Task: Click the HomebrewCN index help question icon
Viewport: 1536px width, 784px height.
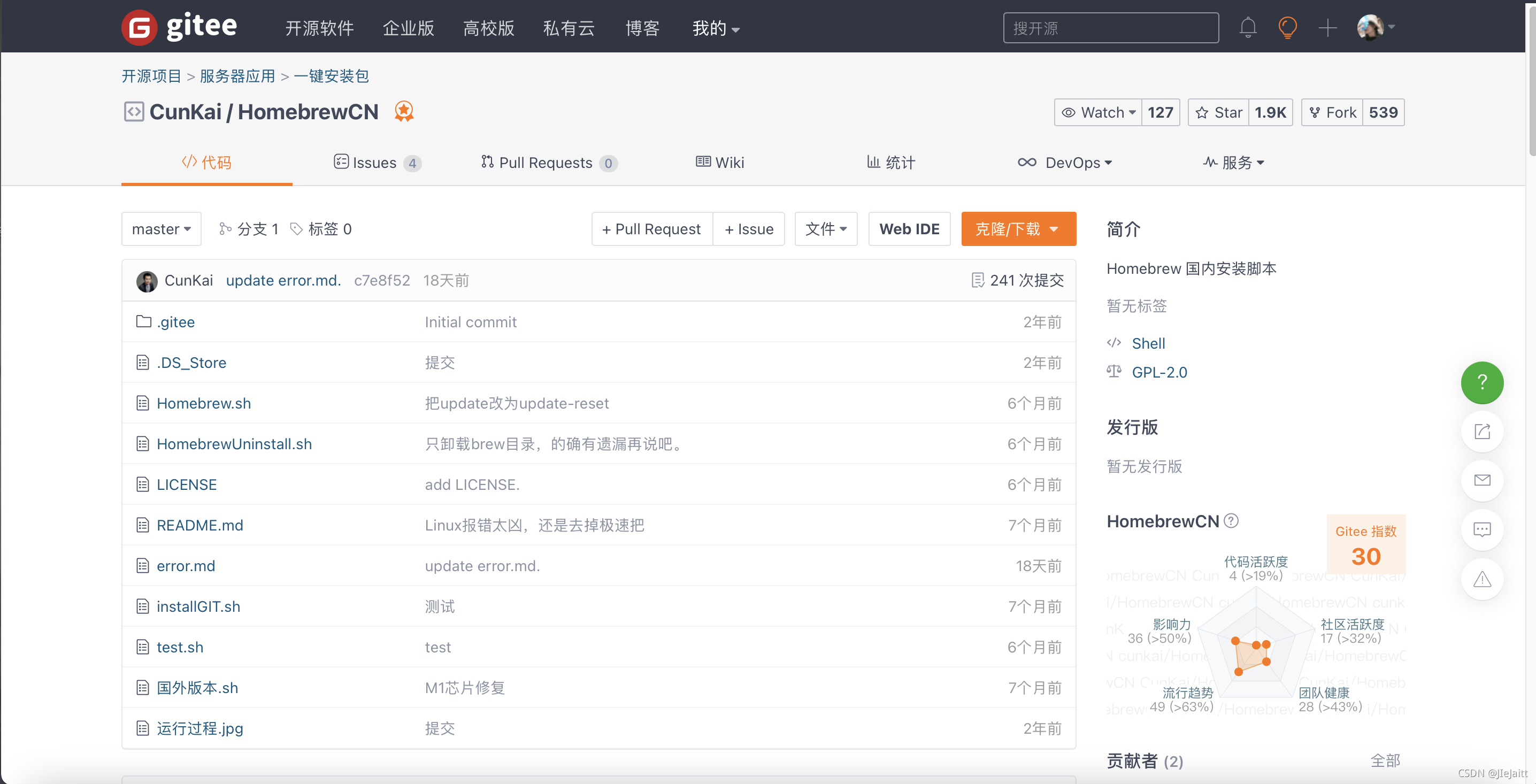Action: point(1231,520)
